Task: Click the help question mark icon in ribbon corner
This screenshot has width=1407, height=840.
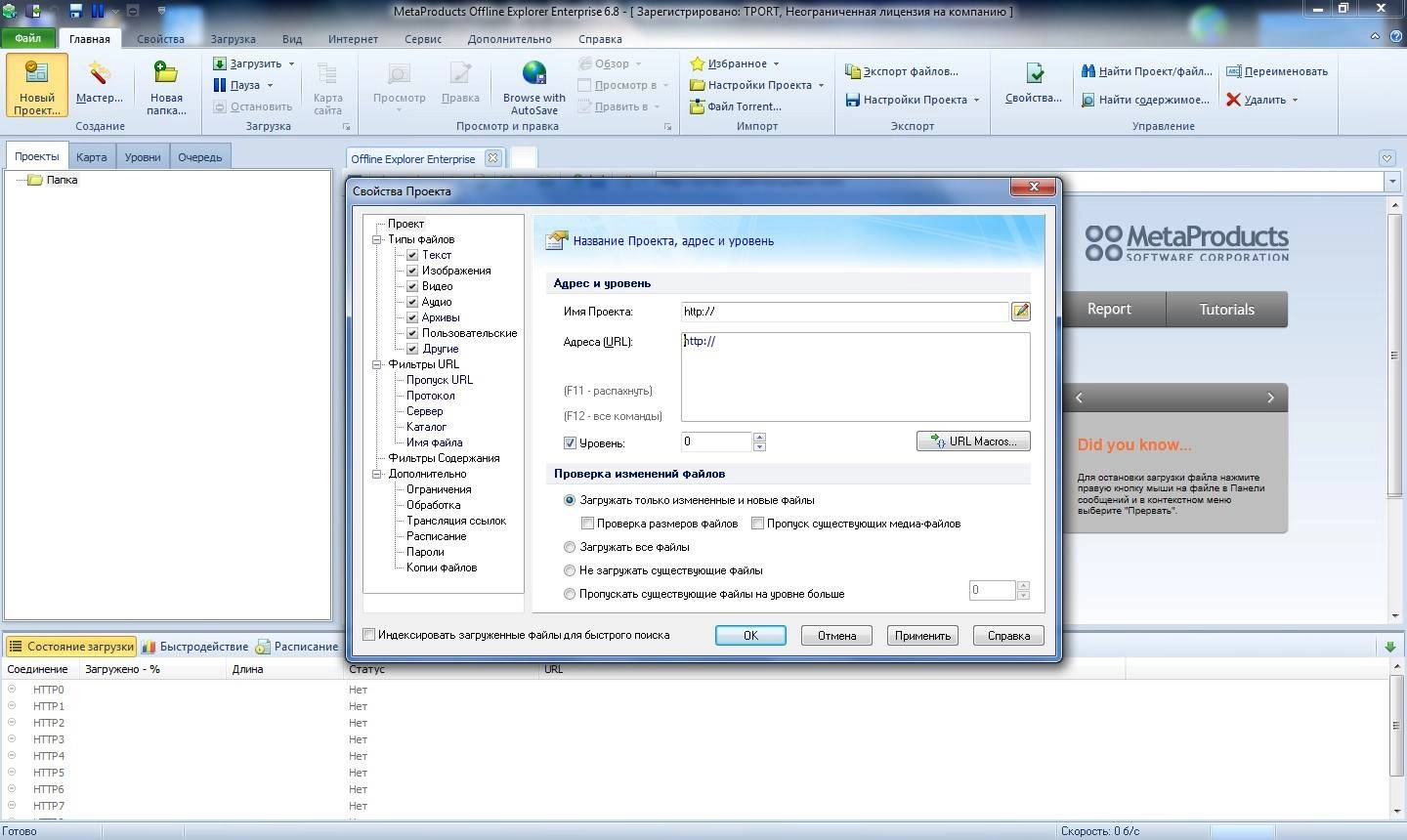Action: point(1394,36)
